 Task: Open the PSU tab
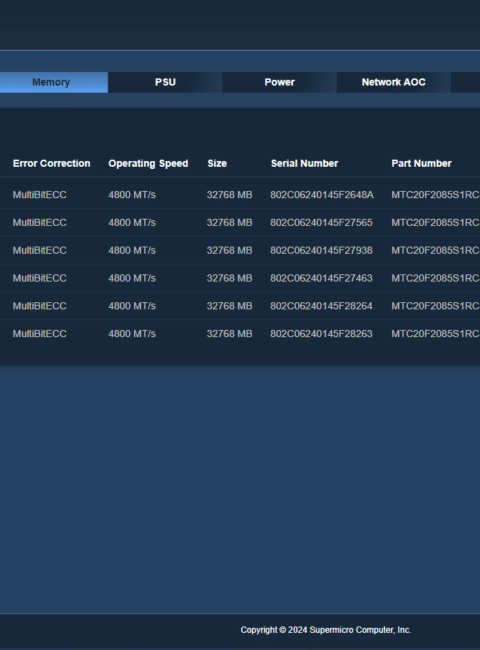tap(165, 82)
